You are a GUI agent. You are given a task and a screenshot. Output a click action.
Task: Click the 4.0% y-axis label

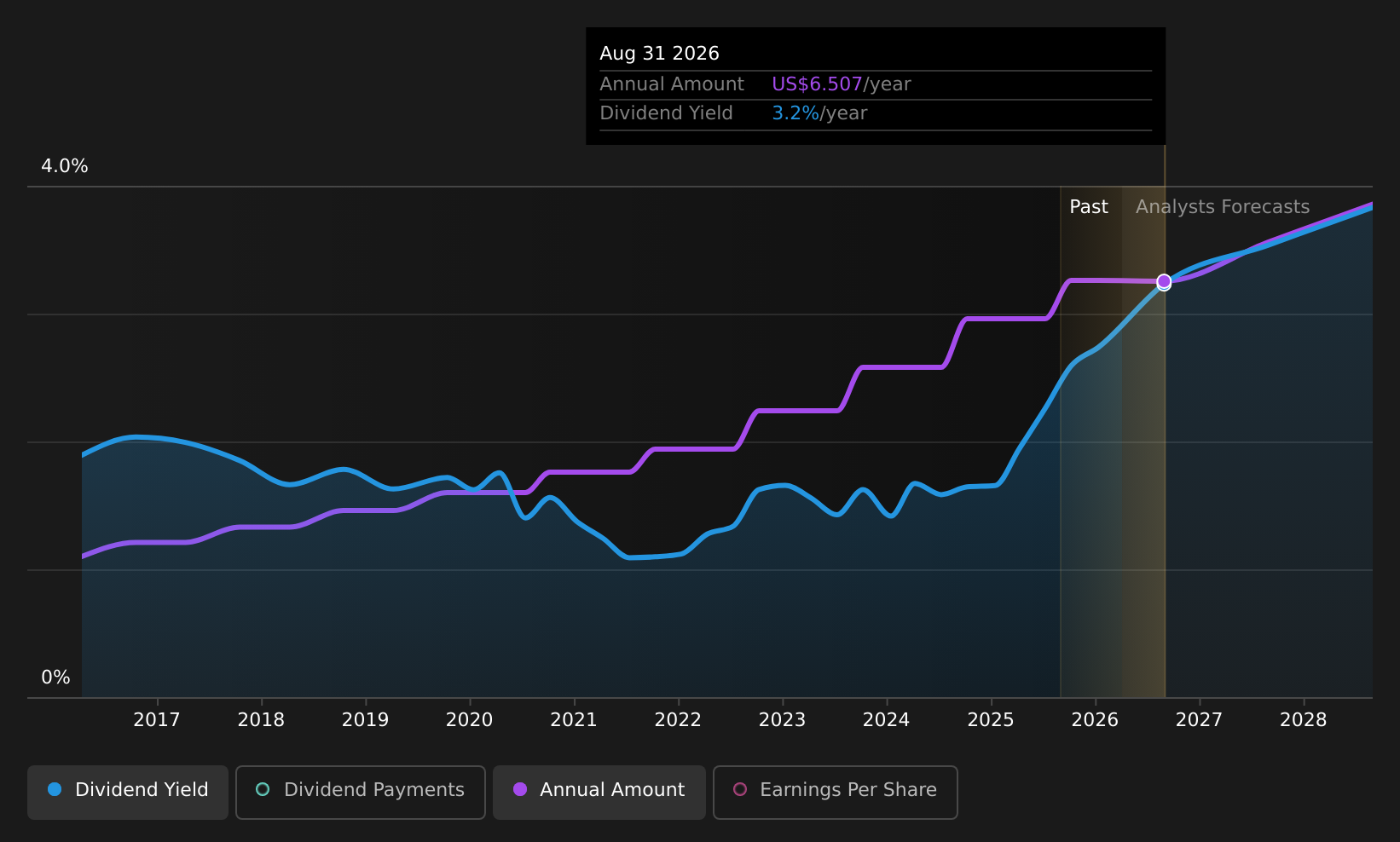pos(65,166)
